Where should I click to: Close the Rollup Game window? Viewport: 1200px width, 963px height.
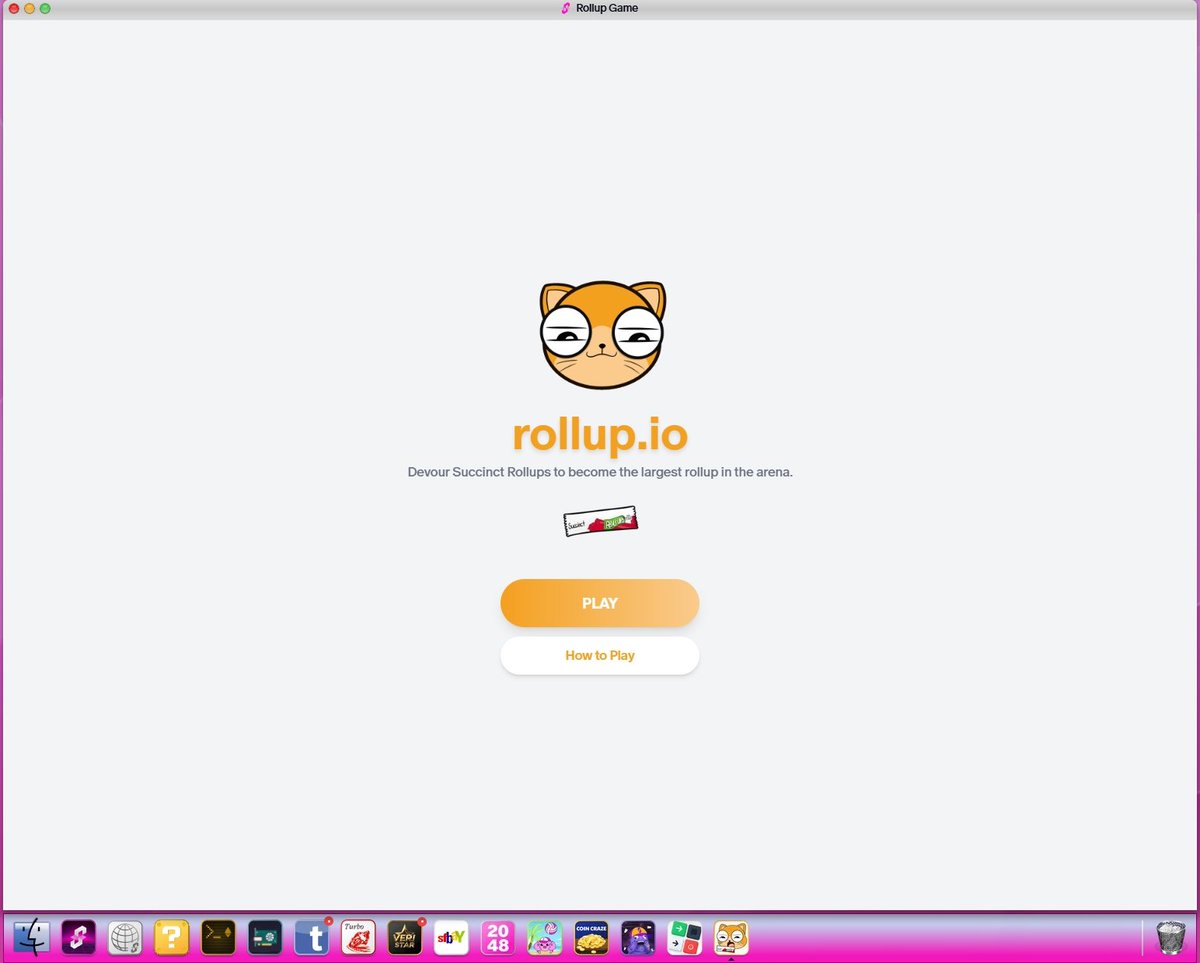click(x=14, y=8)
